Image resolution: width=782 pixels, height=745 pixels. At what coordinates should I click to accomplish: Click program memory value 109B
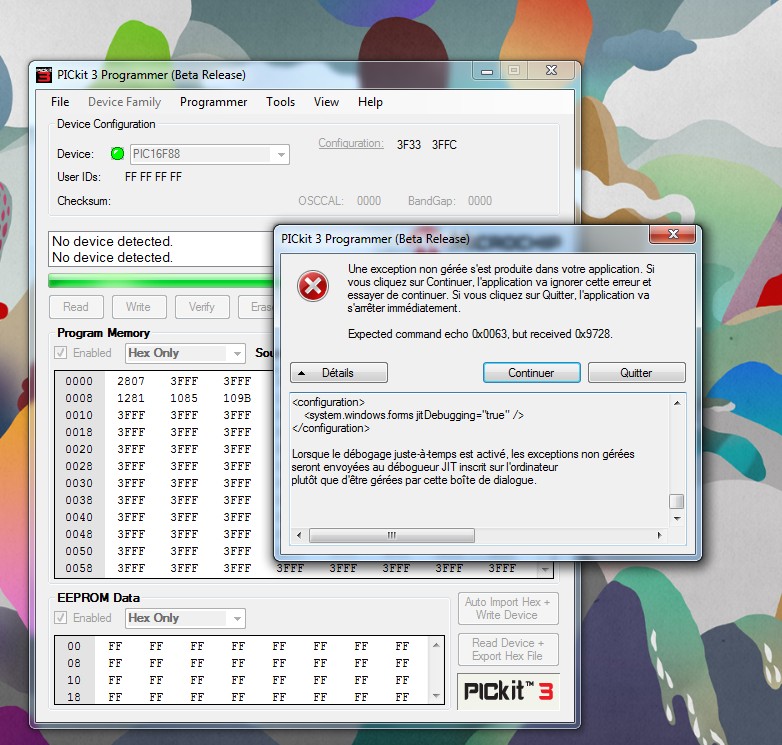(237, 398)
